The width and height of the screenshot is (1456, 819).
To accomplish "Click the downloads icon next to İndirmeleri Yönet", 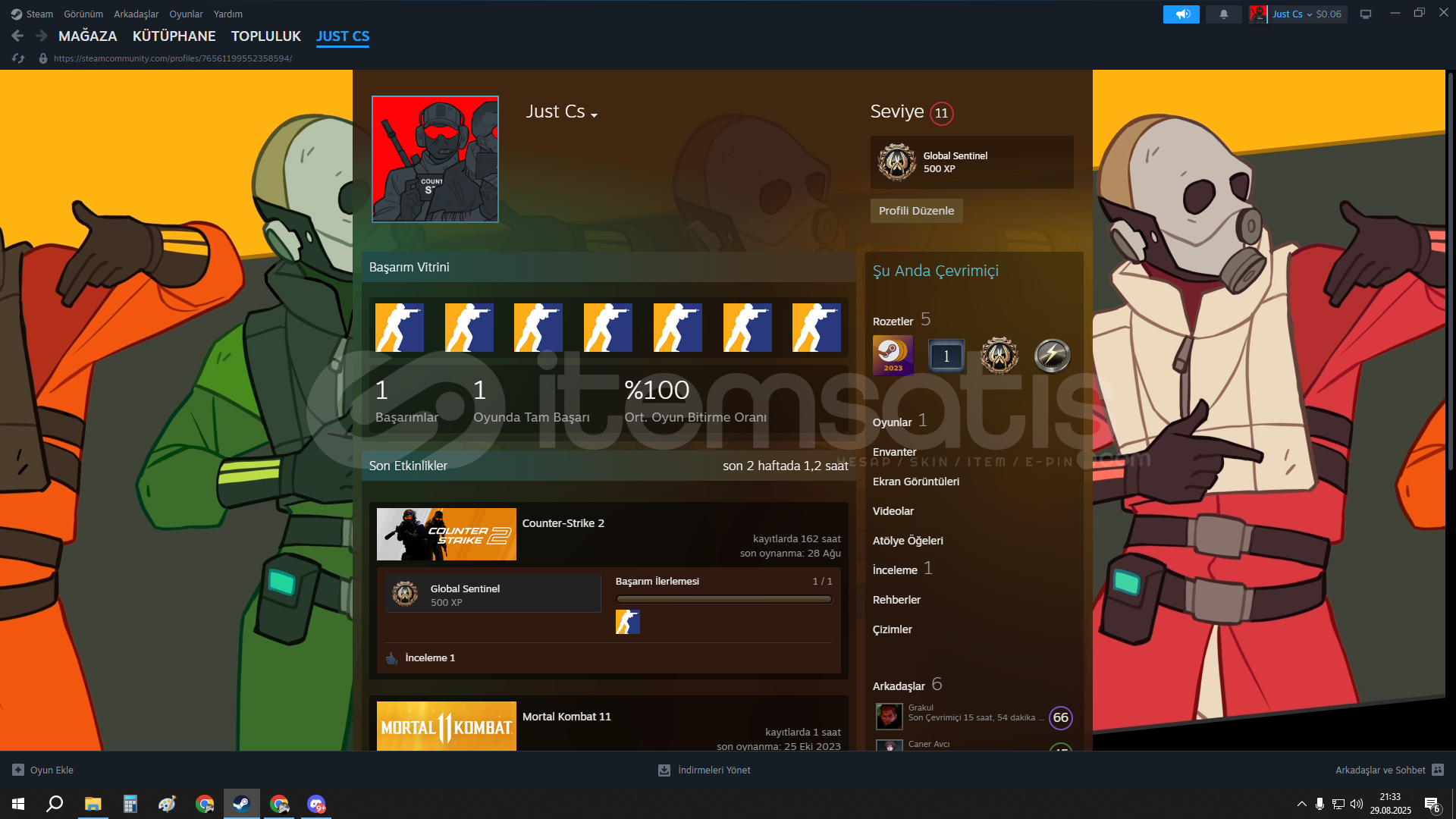I will [664, 770].
